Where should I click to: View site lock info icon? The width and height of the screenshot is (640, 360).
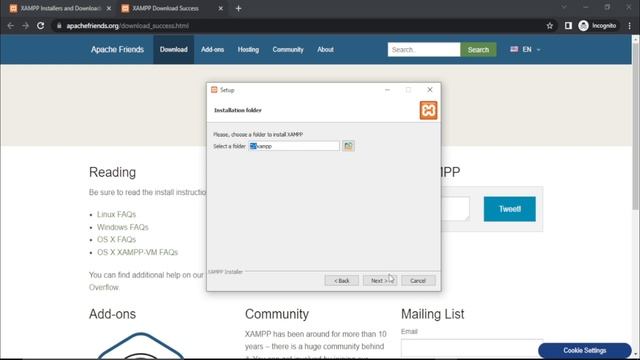[59, 26]
